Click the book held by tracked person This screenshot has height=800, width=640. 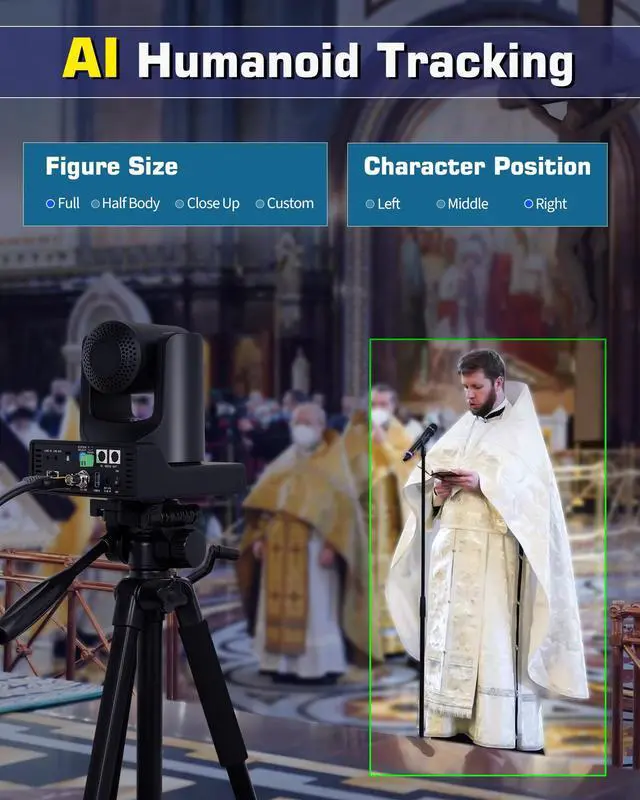pyautogui.click(x=444, y=476)
